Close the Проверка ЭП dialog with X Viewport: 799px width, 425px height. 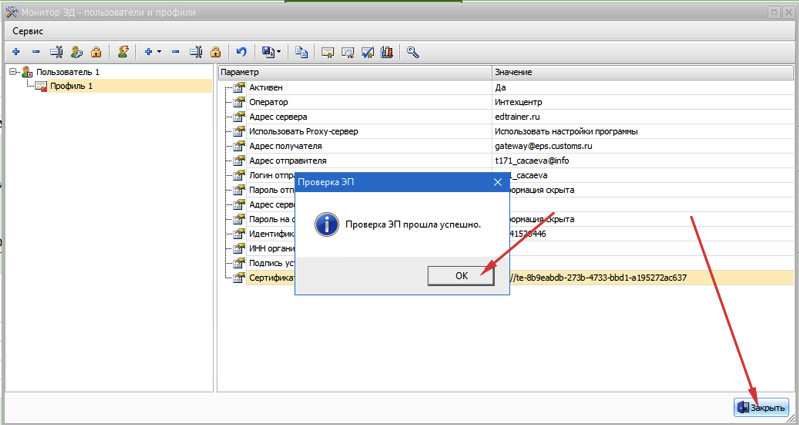497,183
